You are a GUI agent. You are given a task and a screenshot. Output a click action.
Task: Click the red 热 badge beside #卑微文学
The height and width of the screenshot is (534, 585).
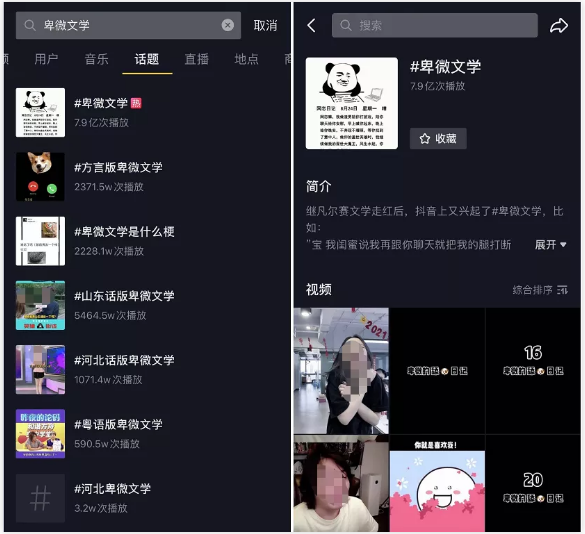coord(136,103)
